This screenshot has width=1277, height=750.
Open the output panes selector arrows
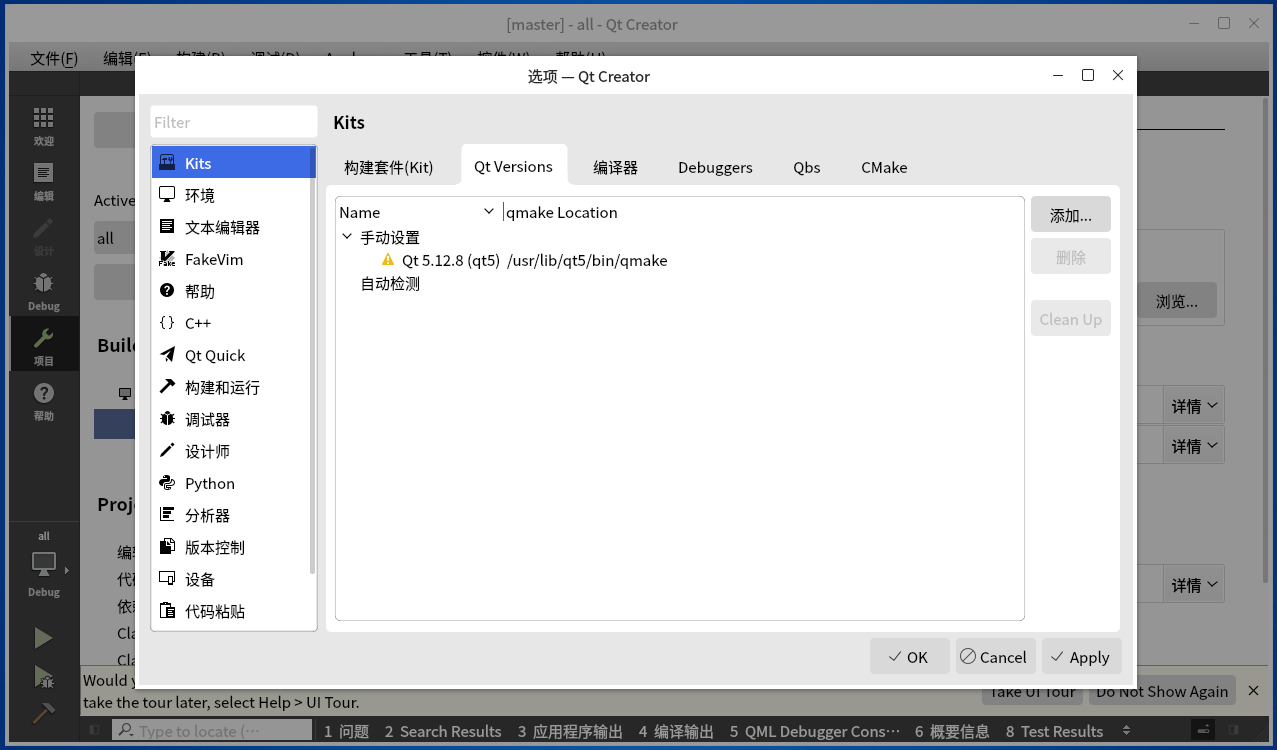point(1127,731)
